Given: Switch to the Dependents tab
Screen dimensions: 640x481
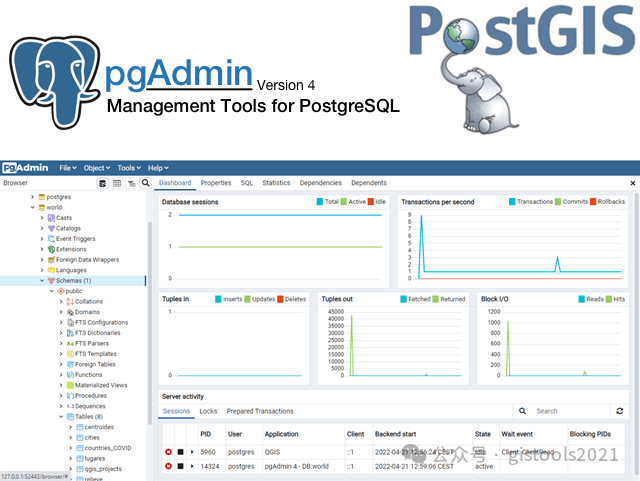Looking at the screenshot, I should (x=369, y=183).
